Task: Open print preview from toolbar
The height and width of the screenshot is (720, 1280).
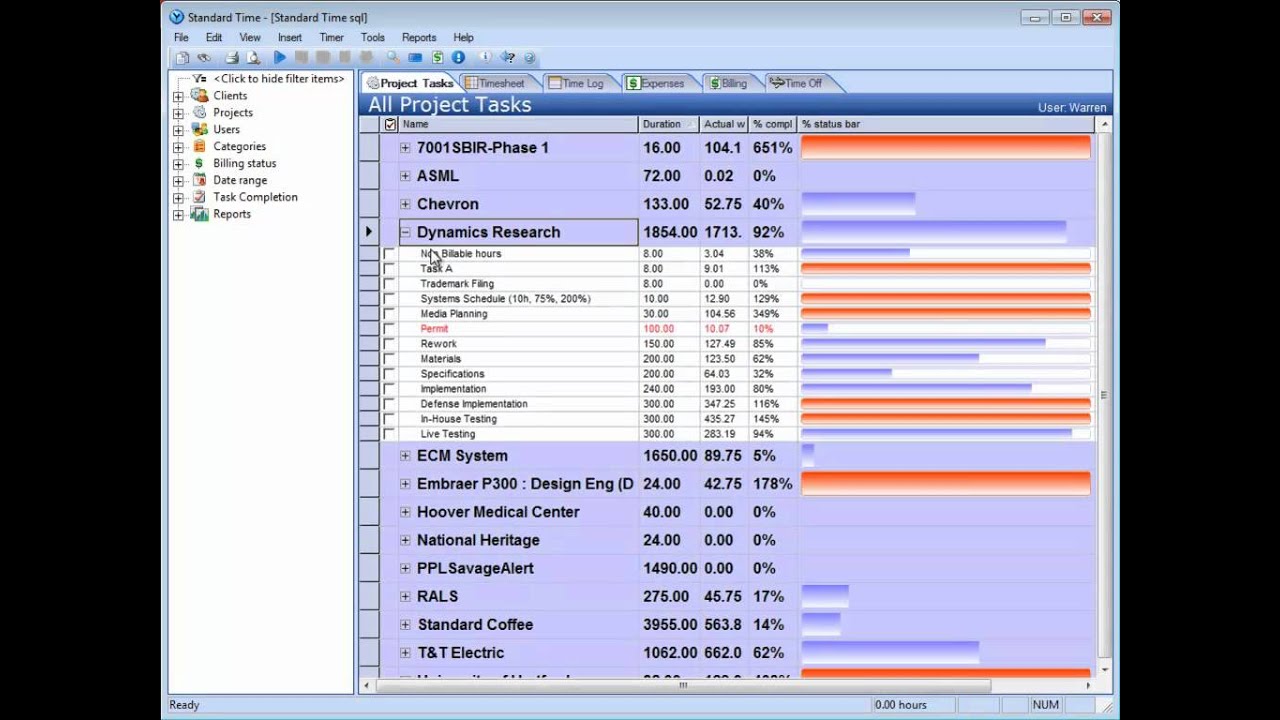Action: [254, 58]
